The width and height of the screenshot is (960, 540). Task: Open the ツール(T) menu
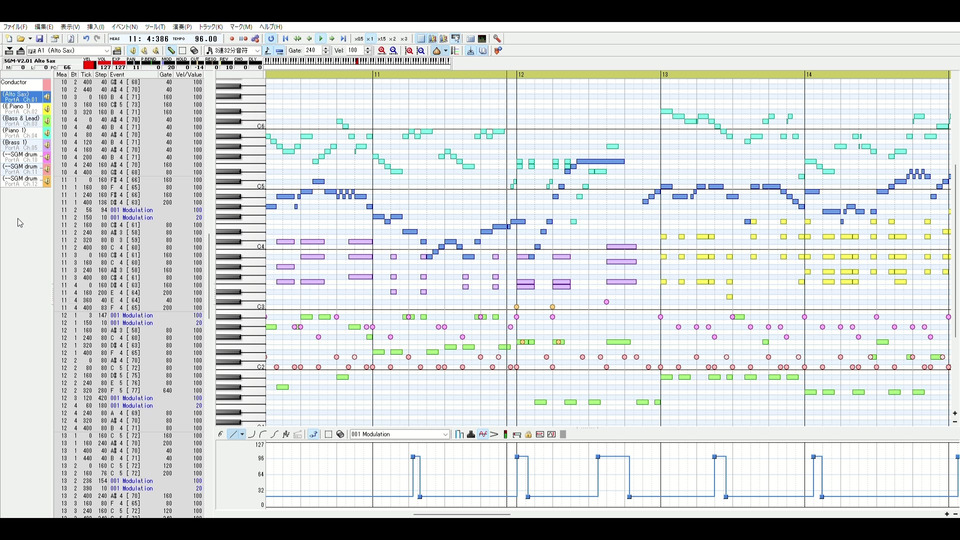[155, 27]
